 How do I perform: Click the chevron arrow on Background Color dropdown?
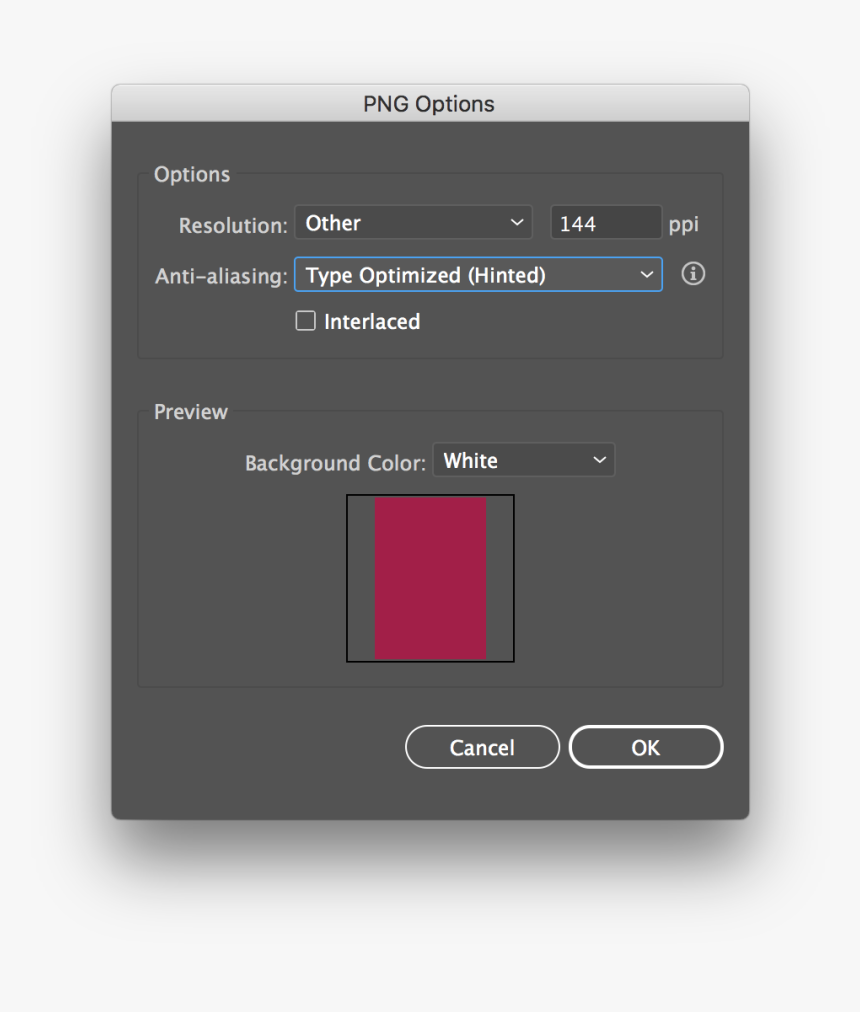pos(599,460)
